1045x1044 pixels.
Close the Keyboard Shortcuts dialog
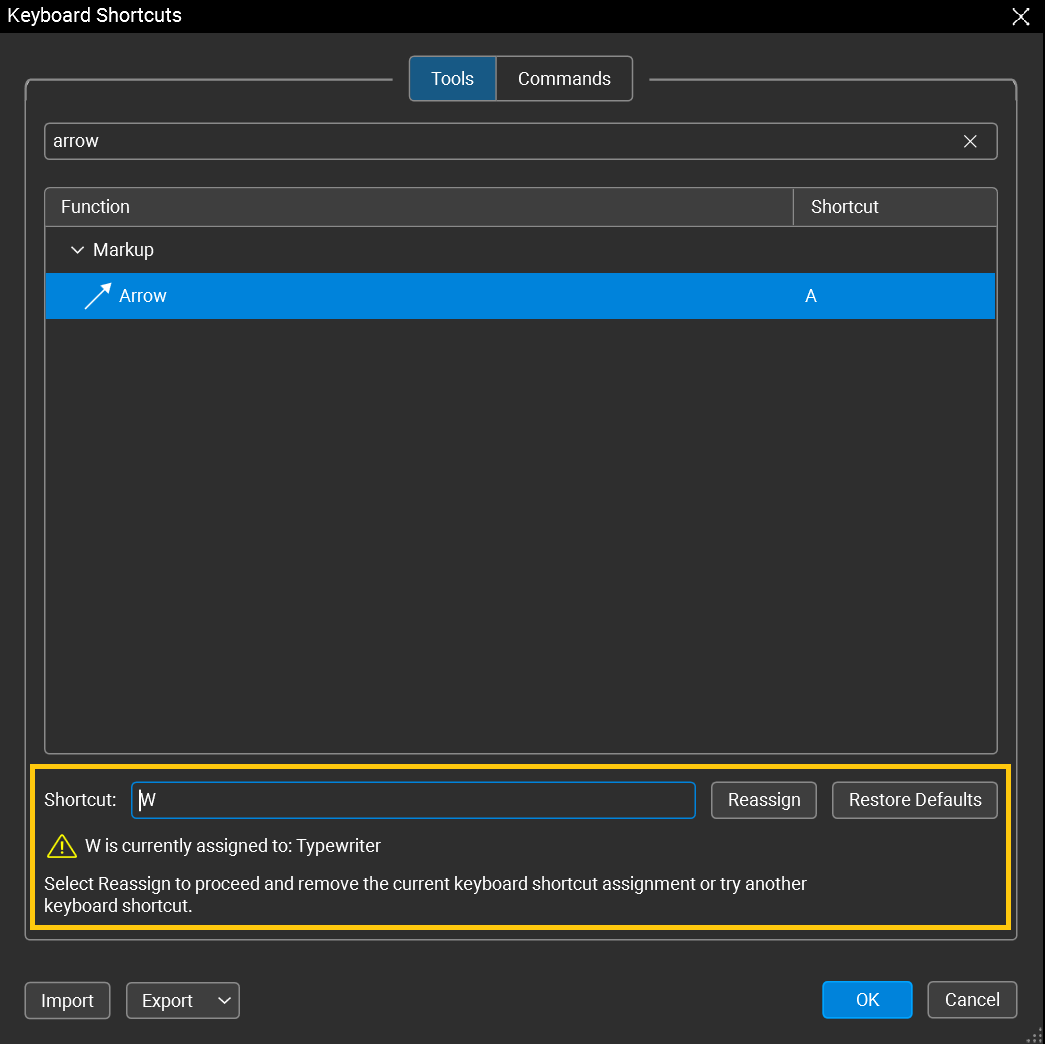point(1020,16)
